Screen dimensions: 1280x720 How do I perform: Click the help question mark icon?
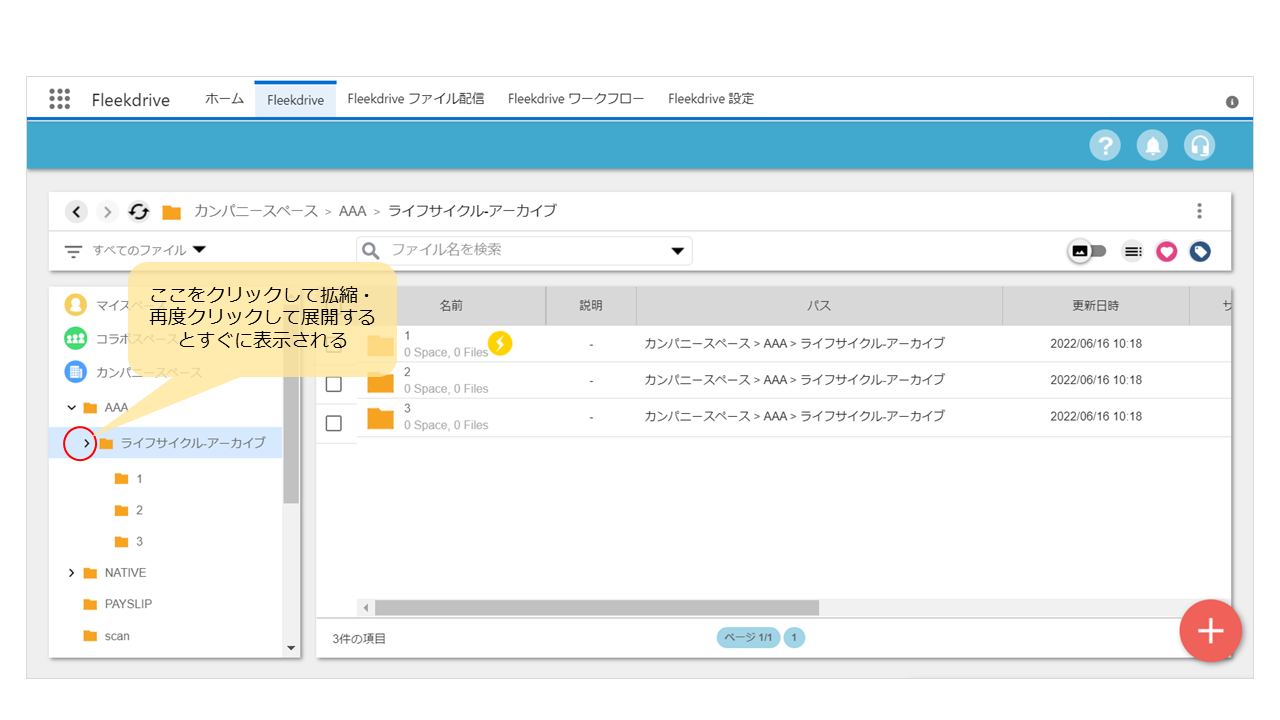pyautogui.click(x=1105, y=146)
